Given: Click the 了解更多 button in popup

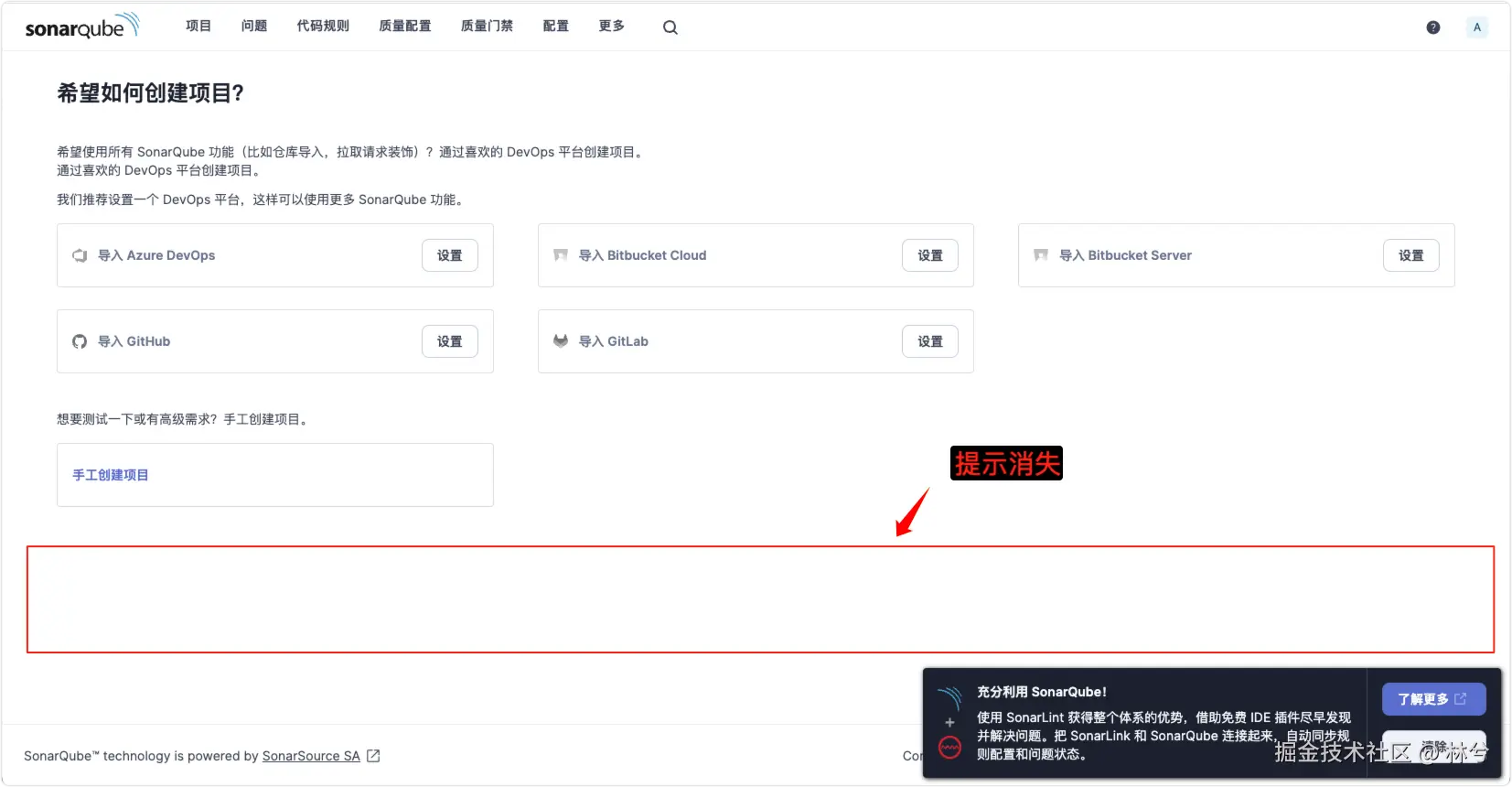Looking at the screenshot, I should coord(1433,699).
